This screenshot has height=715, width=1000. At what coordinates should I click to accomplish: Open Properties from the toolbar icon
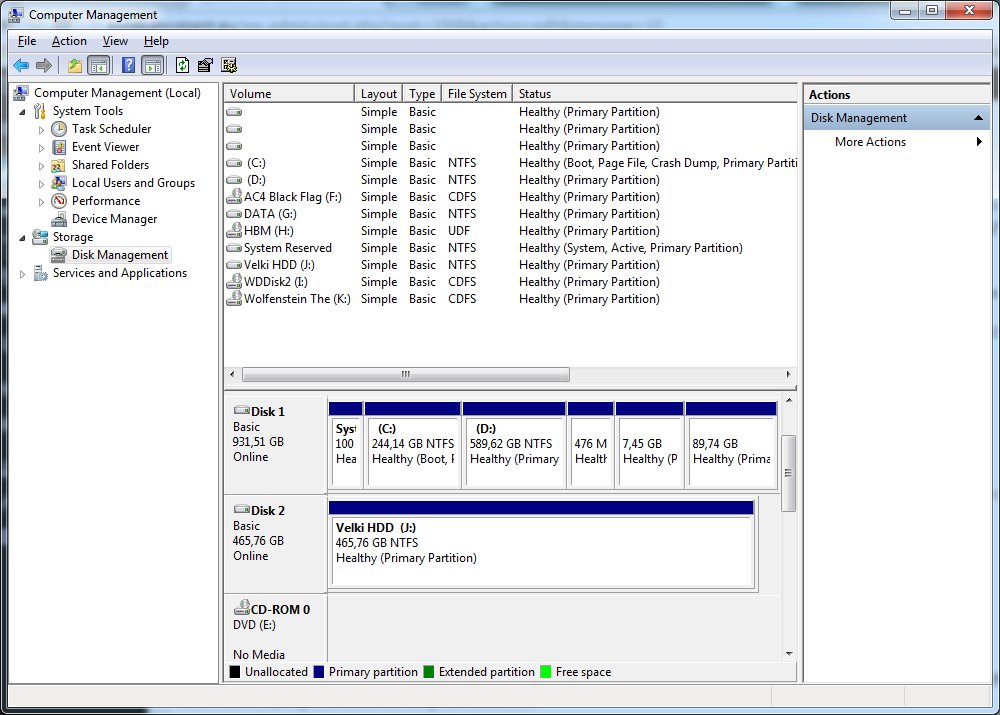pyautogui.click(x=205, y=66)
